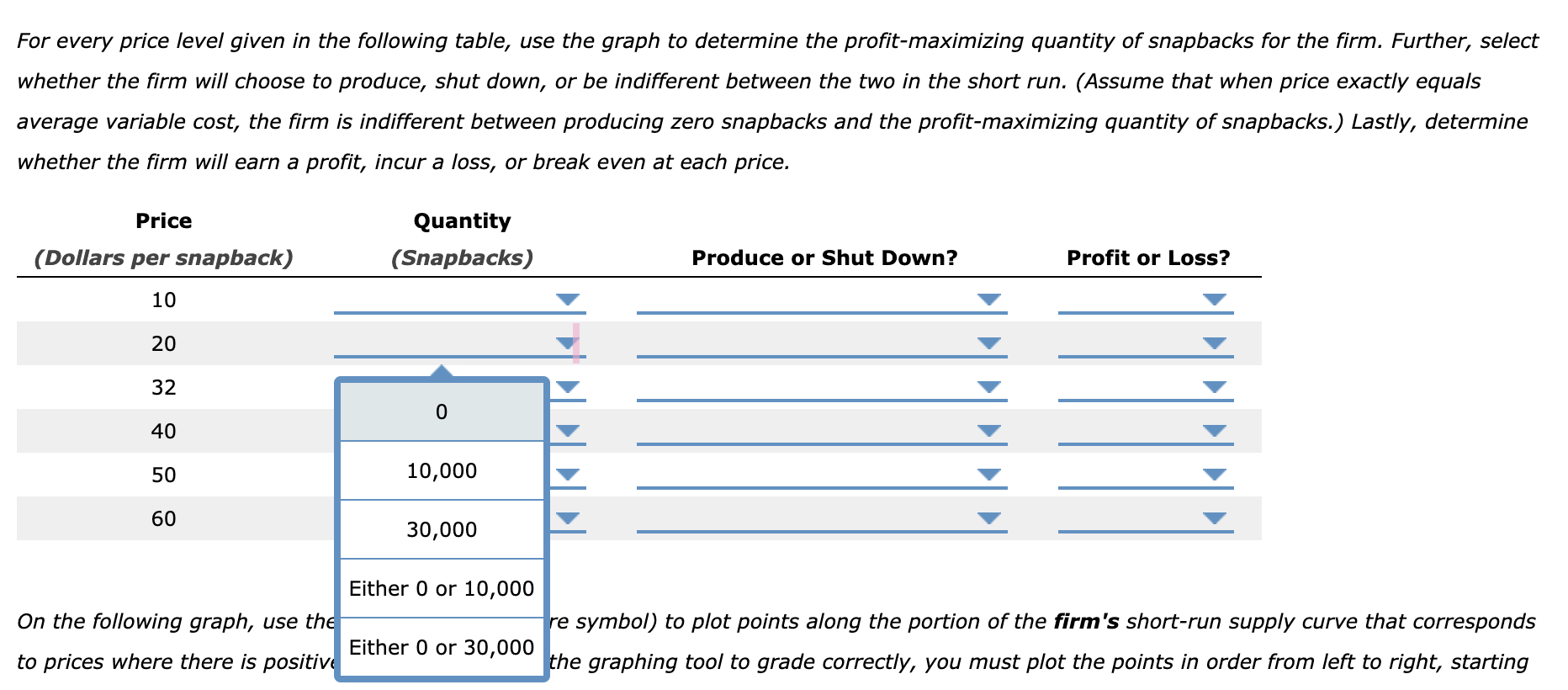Choose "Either 0 or 30,000" option
This screenshot has height=690, width=1568.
[x=441, y=646]
